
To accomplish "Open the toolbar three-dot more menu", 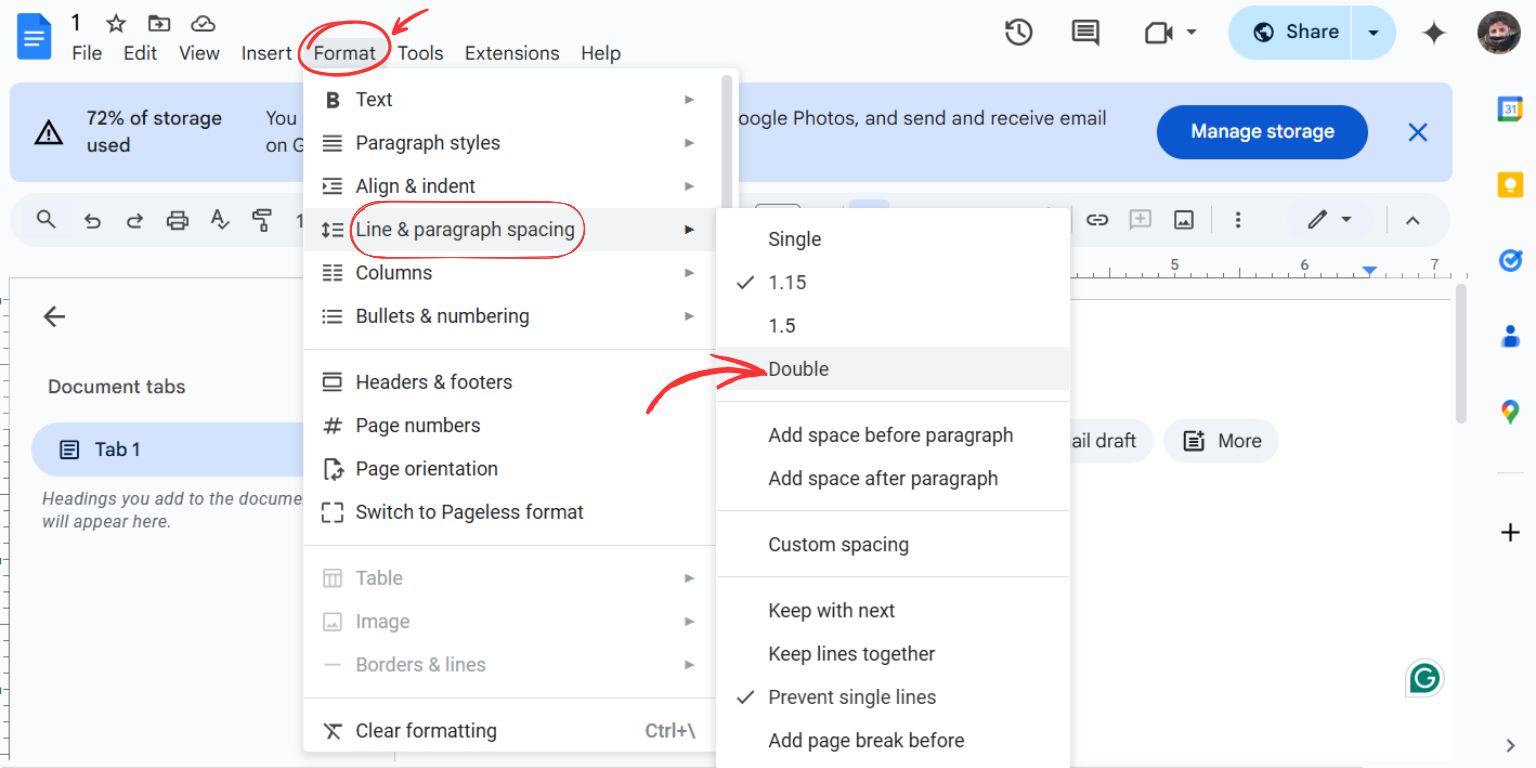I will pyautogui.click(x=1238, y=220).
